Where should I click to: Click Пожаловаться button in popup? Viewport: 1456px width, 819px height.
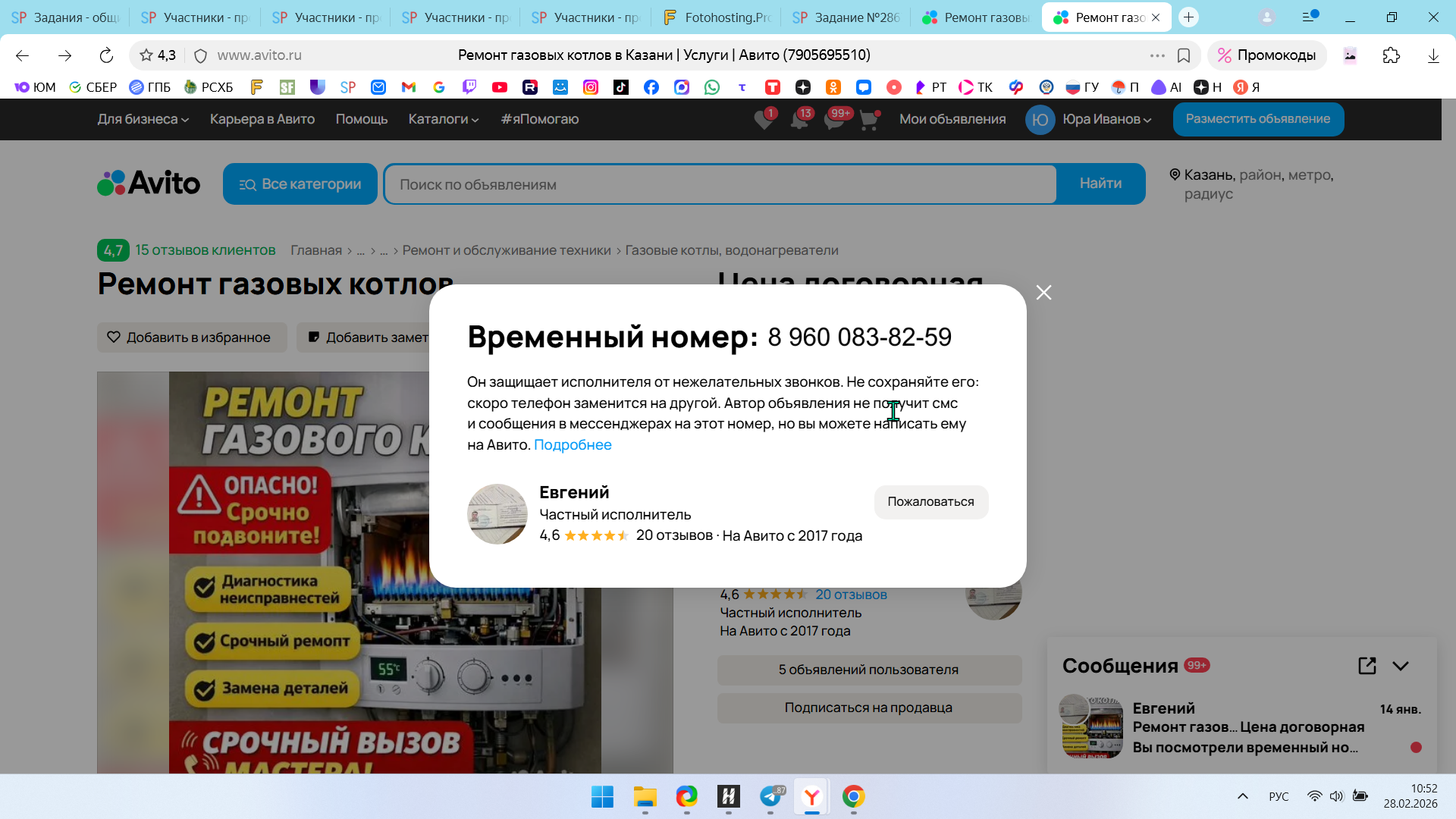coord(930,502)
